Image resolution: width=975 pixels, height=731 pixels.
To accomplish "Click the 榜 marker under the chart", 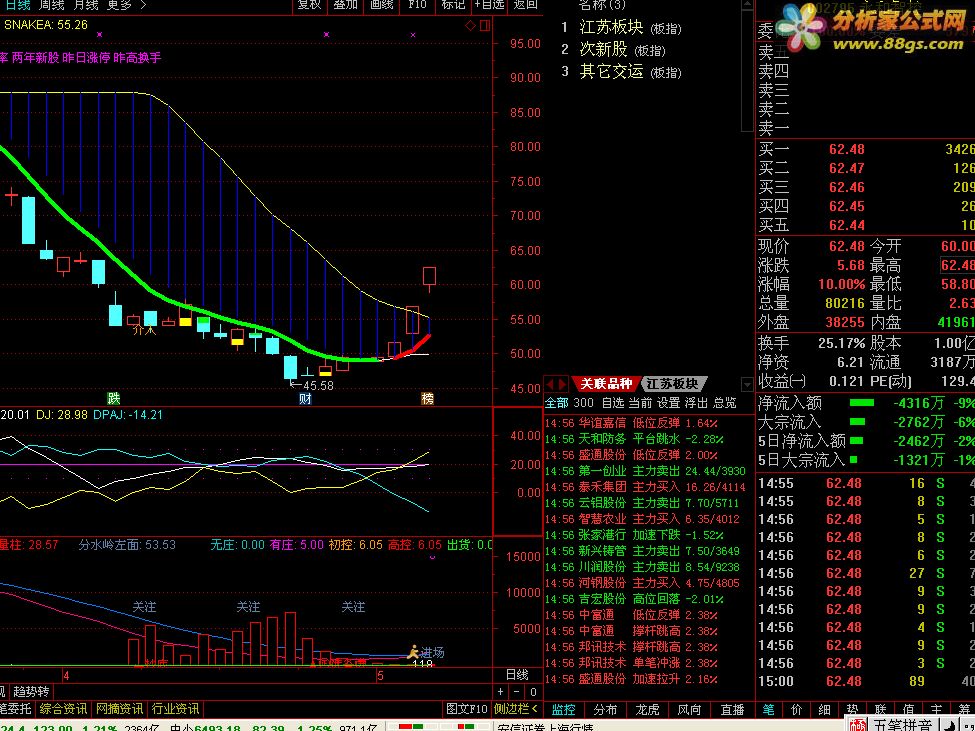I will [x=427, y=398].
